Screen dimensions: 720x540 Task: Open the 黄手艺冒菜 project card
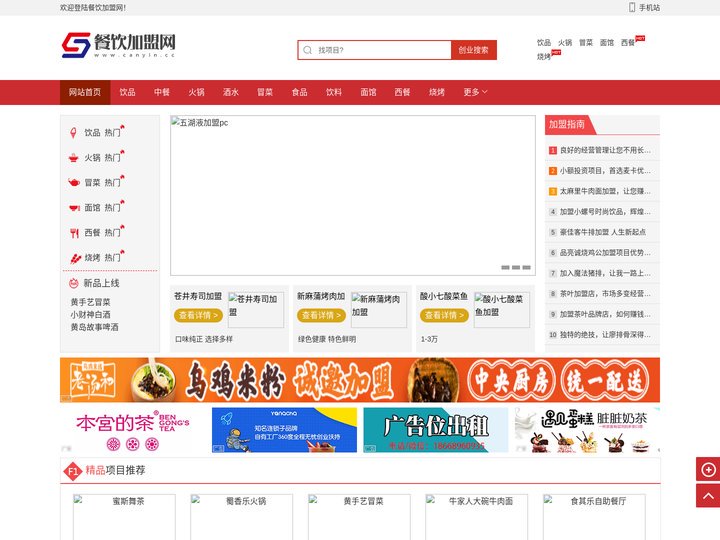tap(359, 517)
